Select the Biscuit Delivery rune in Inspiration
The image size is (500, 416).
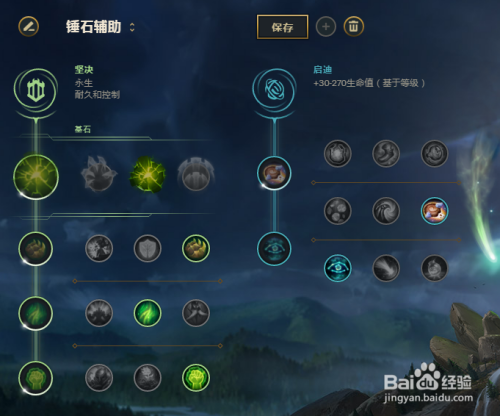click(x=434, y=211)
